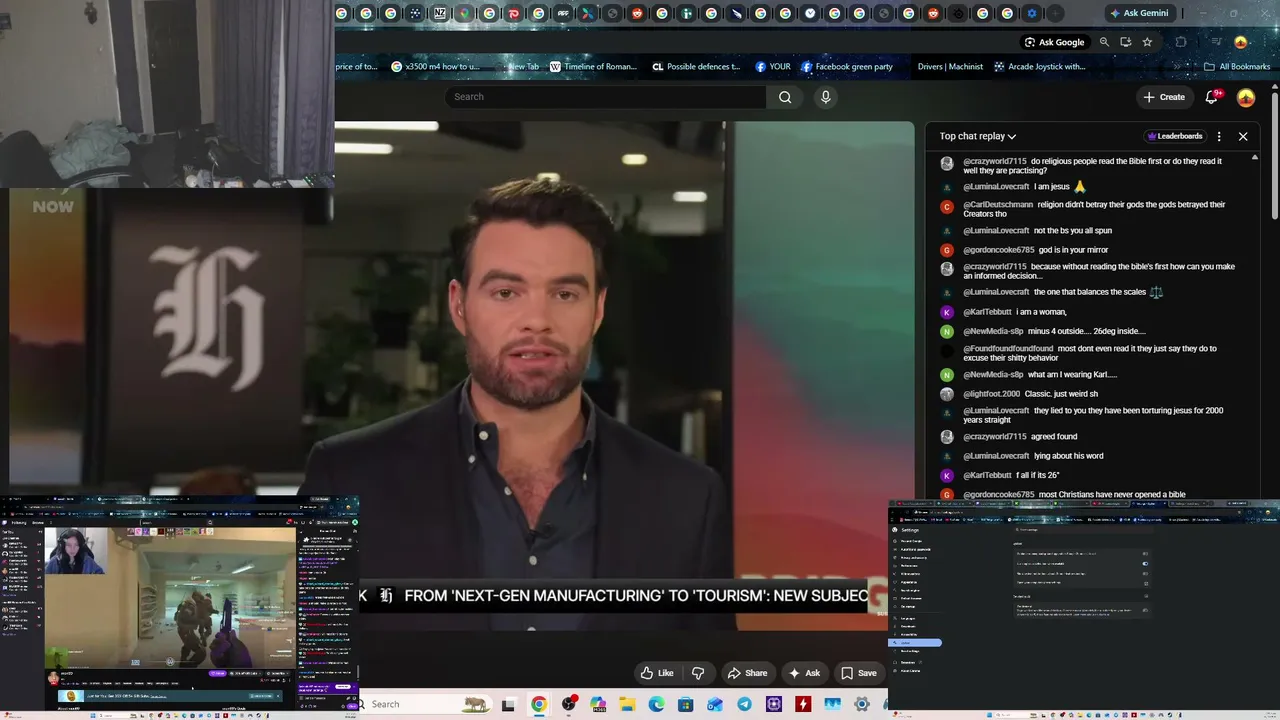Open Microsoft Edge from the taskbar
The height and width of the screenshot is (720, 1280).
tap(656, 704)
